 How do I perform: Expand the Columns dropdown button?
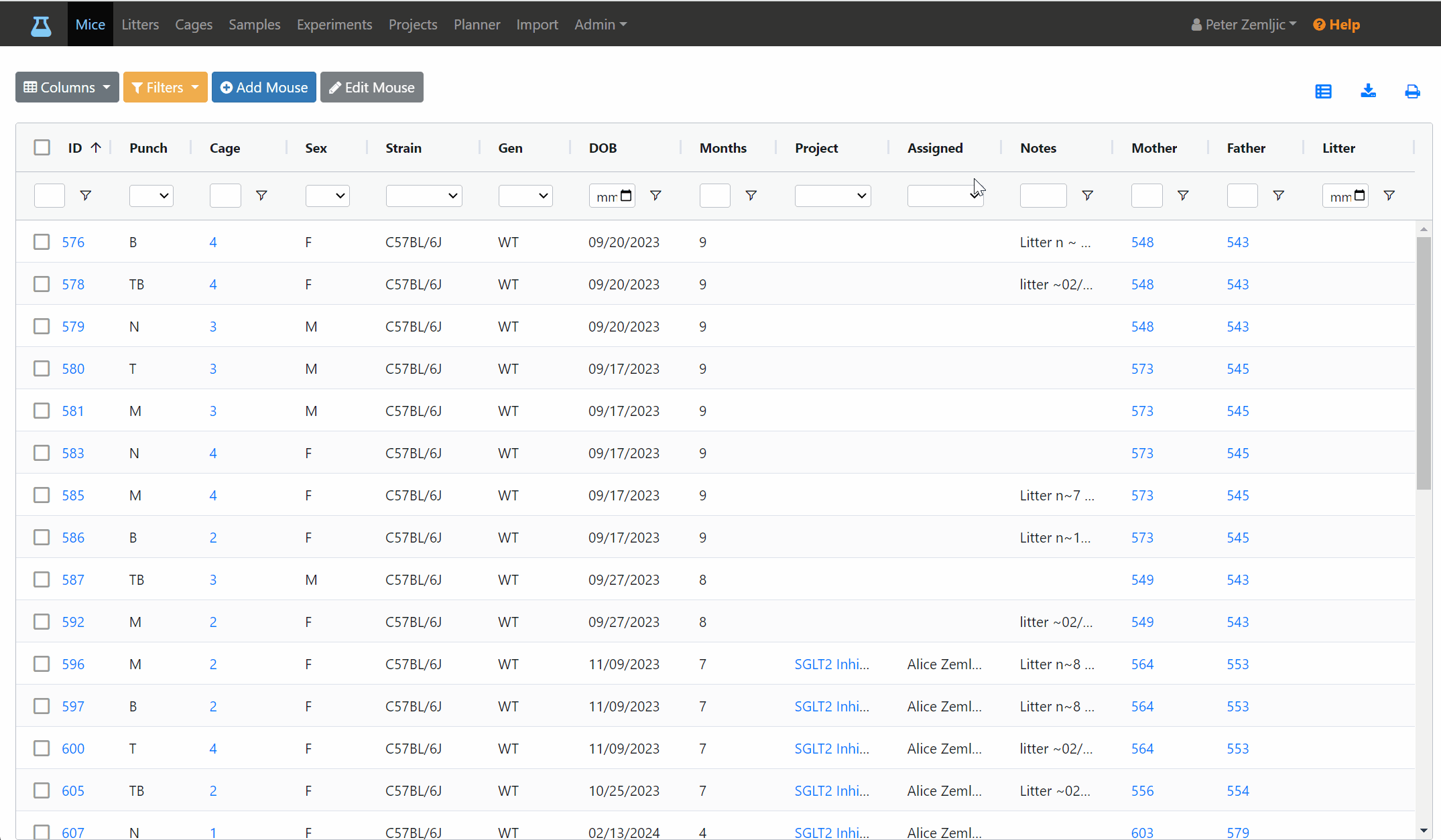(67, 87)
